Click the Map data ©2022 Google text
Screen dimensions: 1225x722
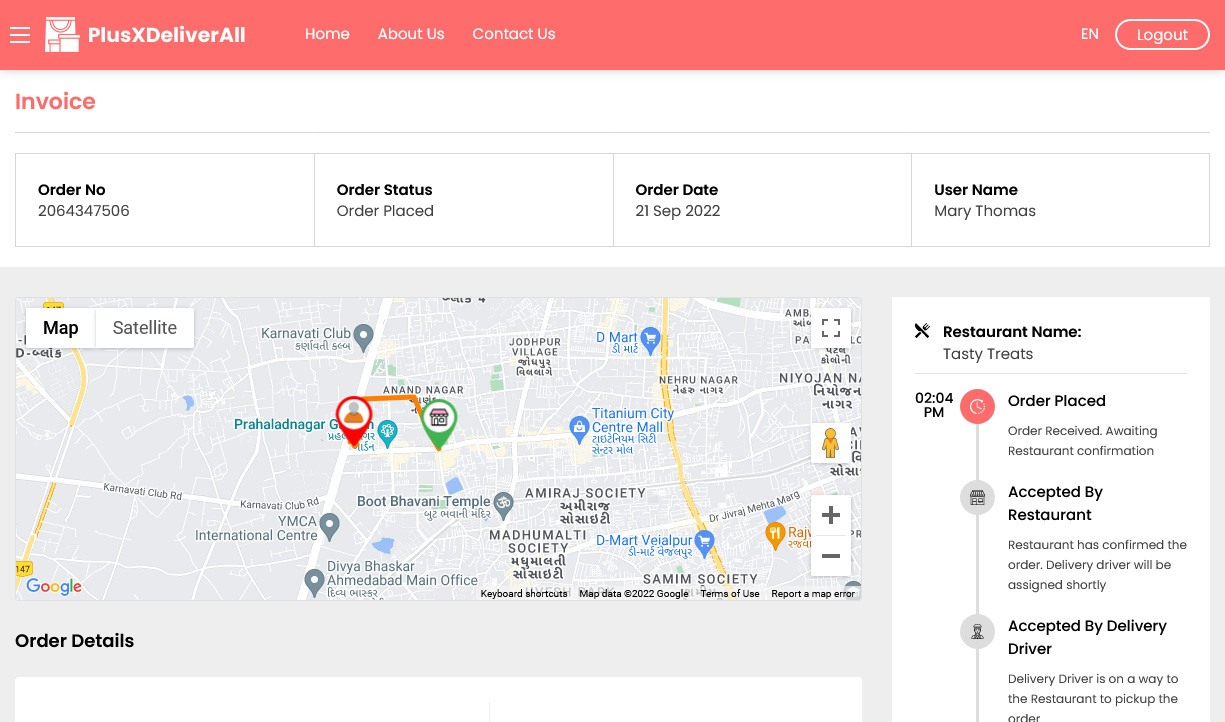pyautogui.click(x=634, y=594)
